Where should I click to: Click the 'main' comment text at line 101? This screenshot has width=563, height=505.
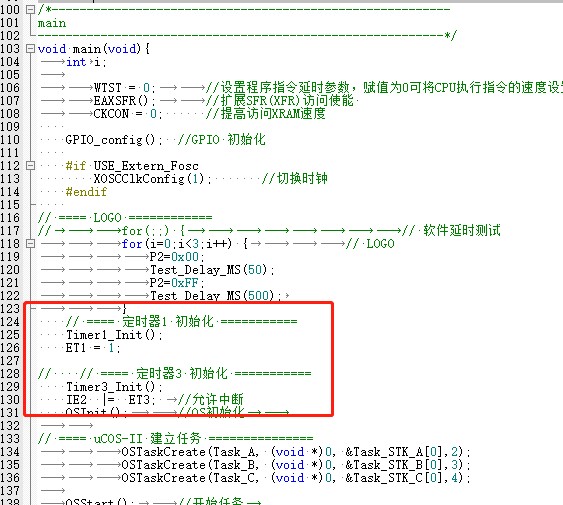click(52, 23)
